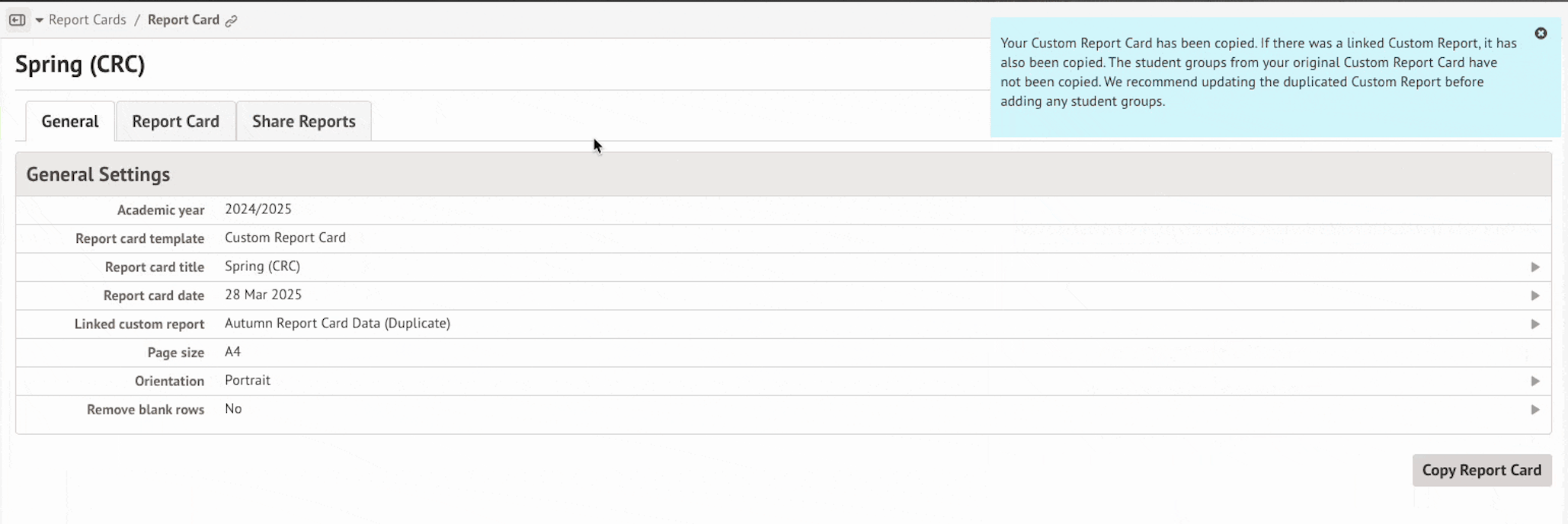Switch to the General tab
Screen dimensions: 1568x524
[70, 122]
